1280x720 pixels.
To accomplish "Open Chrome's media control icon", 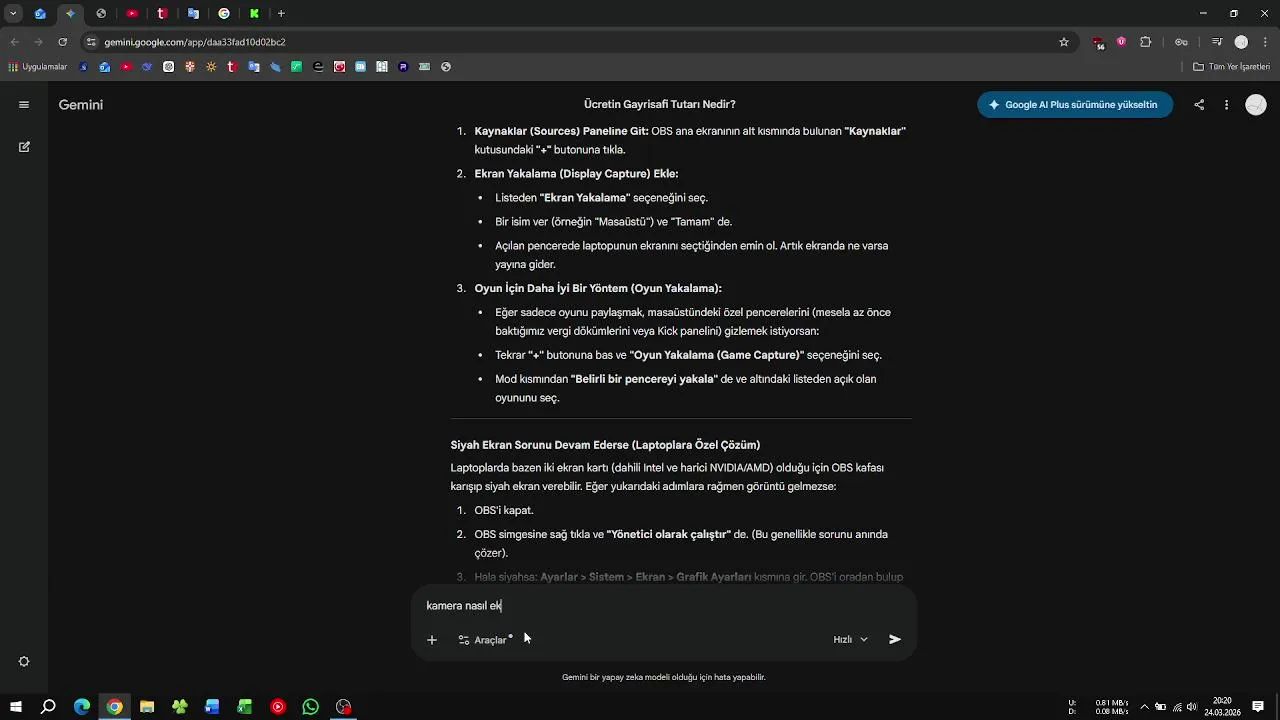I will coord(1217,42).
